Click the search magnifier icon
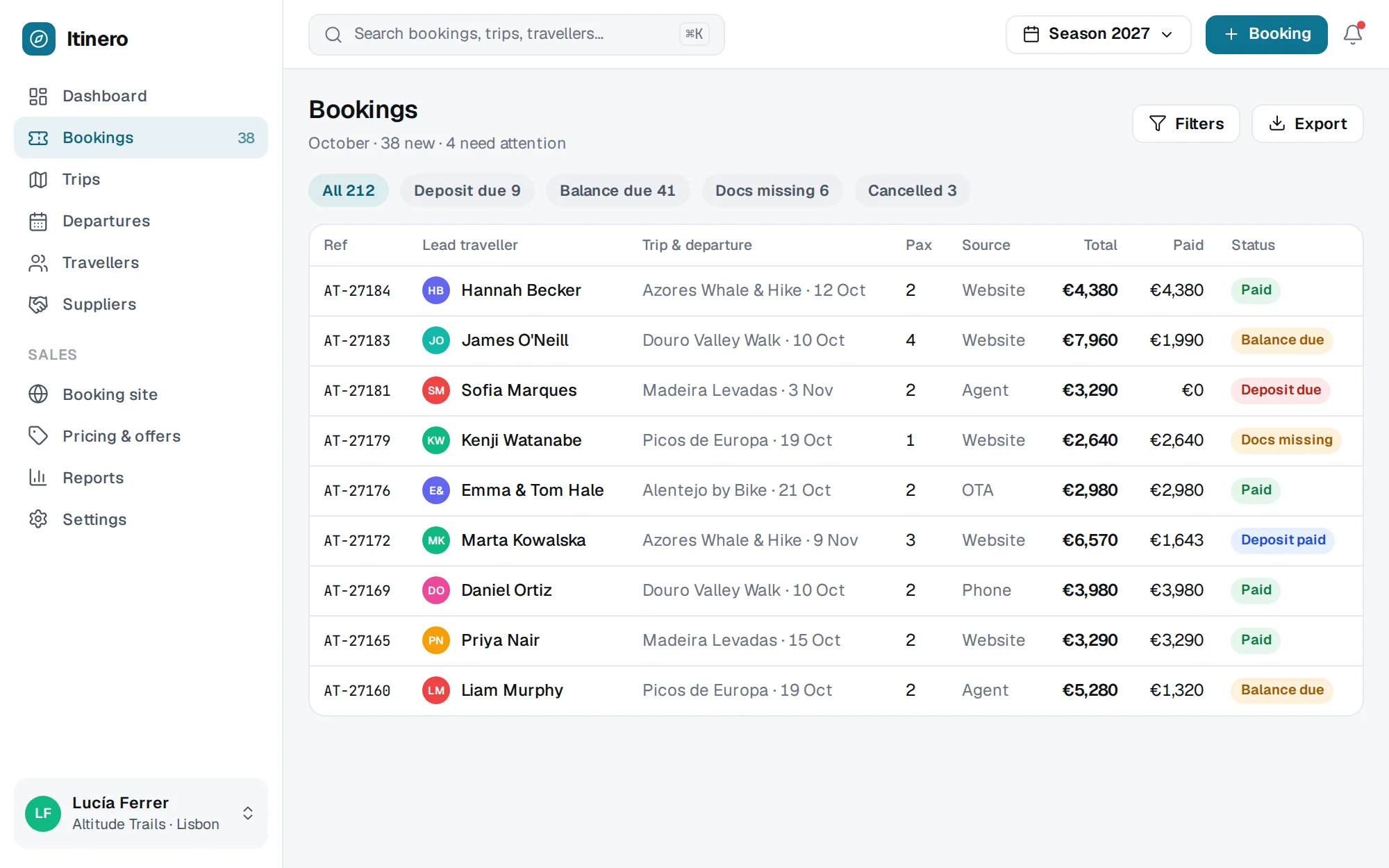Screen dimensions: 1389x868 (333, 35)
